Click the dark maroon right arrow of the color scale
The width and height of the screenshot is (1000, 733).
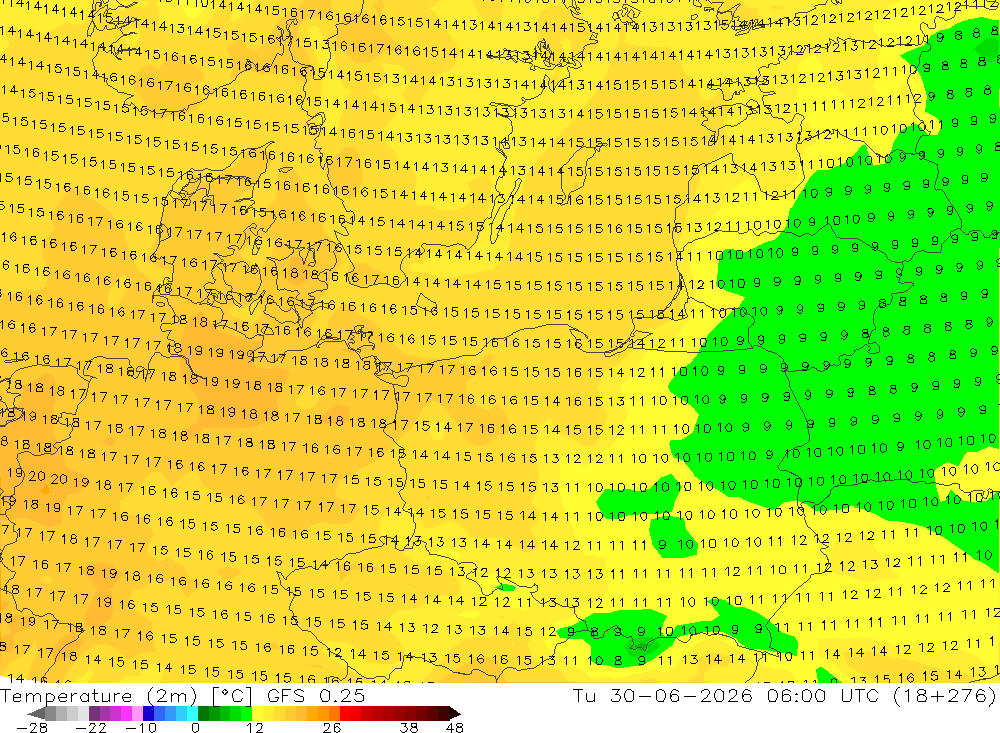453,713
